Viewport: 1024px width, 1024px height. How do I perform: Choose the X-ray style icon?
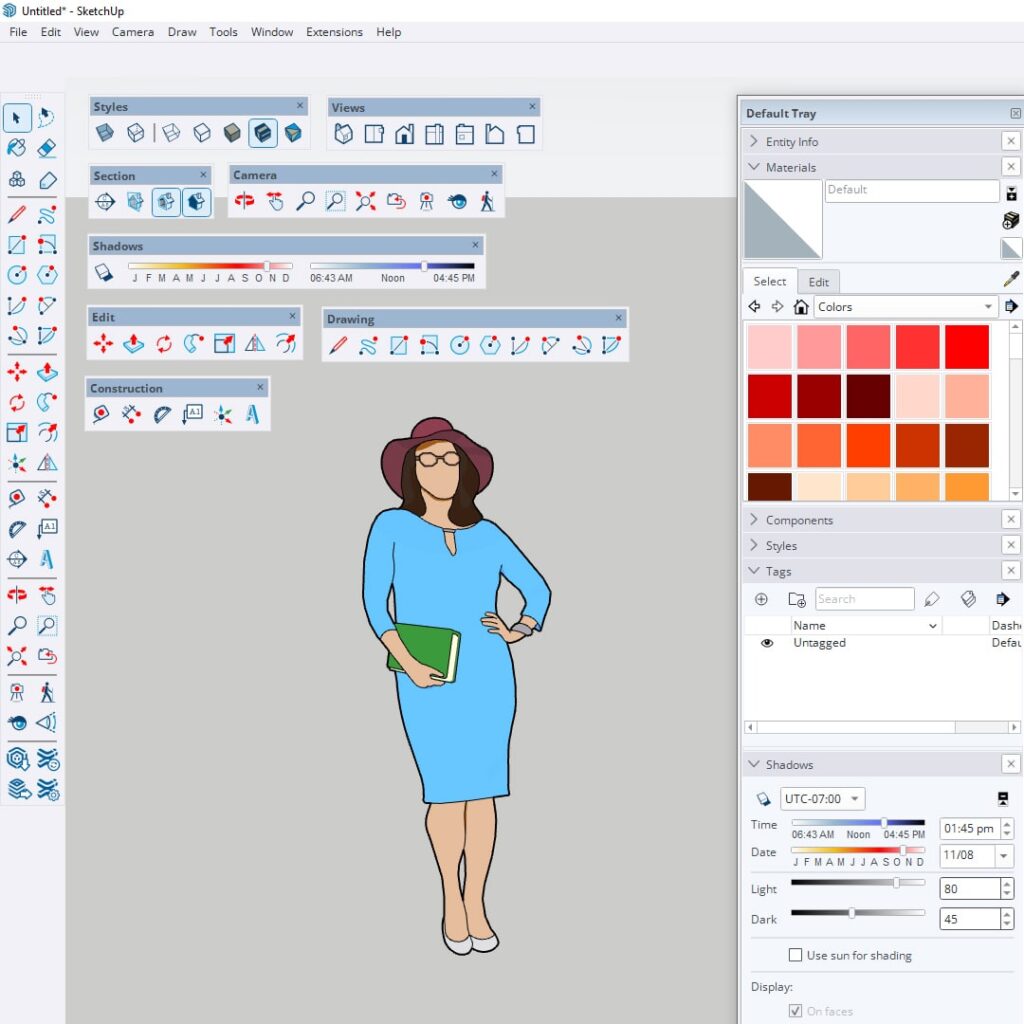(x=105, y=133)
